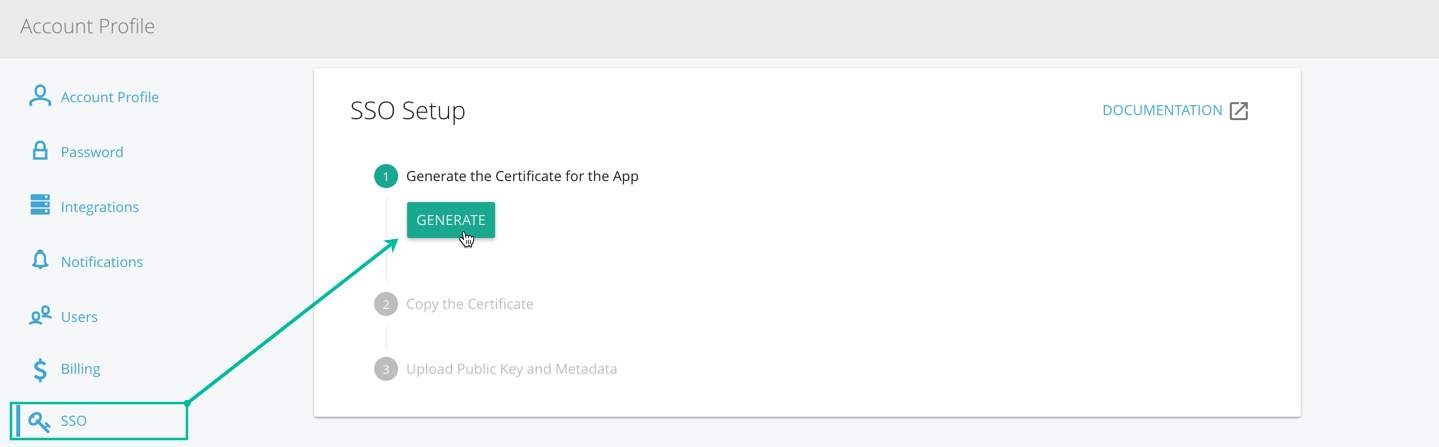Click the green Generate button
The width and height of the screenshot is (1439, 447).
click(x=451, y=220)
